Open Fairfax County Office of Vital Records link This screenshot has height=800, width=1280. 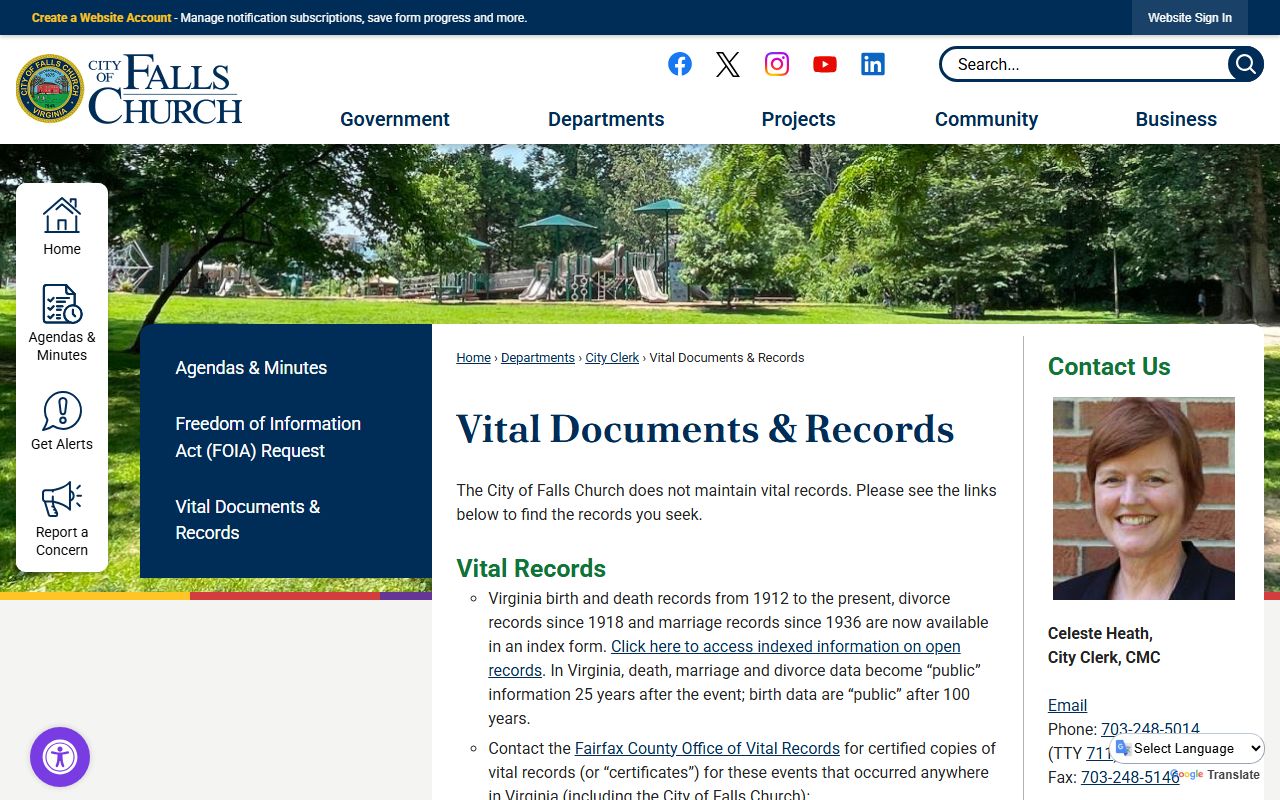click(707, 748)
